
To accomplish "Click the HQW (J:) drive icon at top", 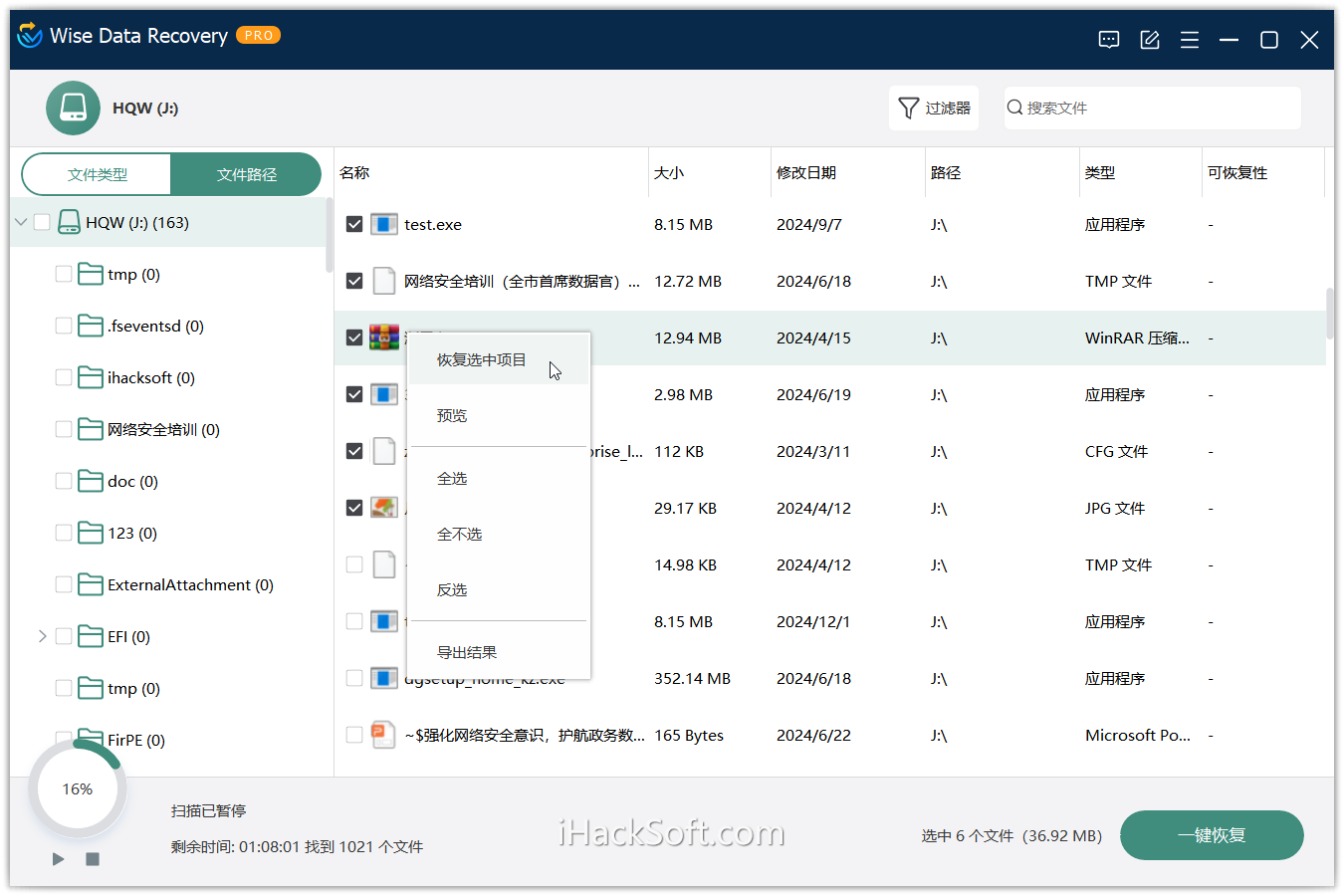I will click(x=73, y=108).
